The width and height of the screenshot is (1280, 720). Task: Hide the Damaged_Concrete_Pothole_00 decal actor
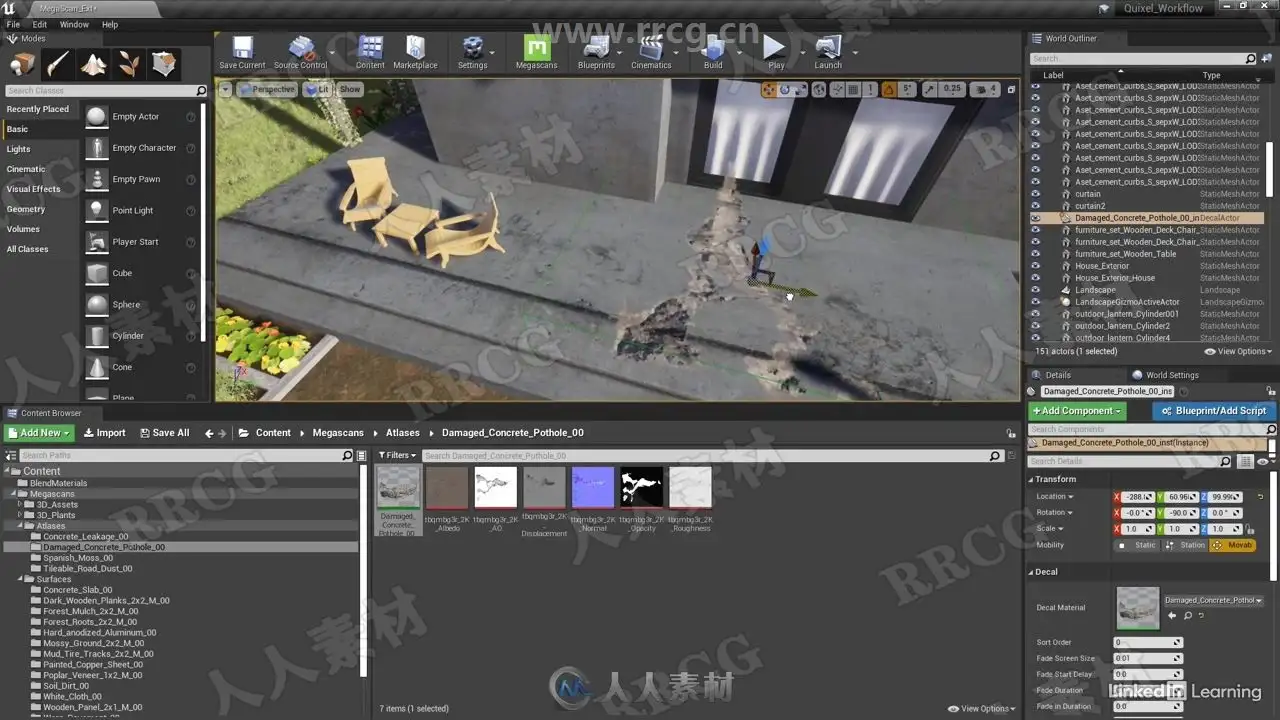[x=1035, y=218]
